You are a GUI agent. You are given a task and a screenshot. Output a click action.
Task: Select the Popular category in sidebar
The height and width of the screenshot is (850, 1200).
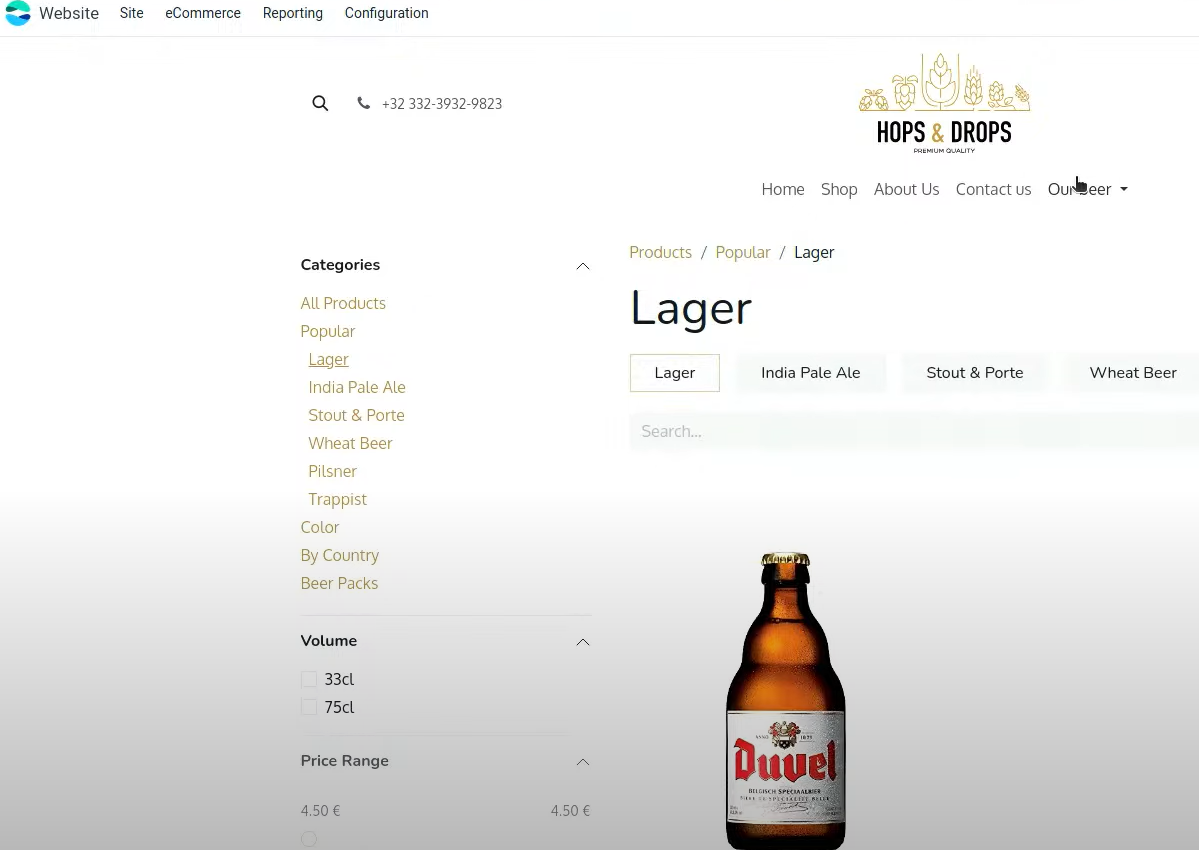click(x=328, y=331)
